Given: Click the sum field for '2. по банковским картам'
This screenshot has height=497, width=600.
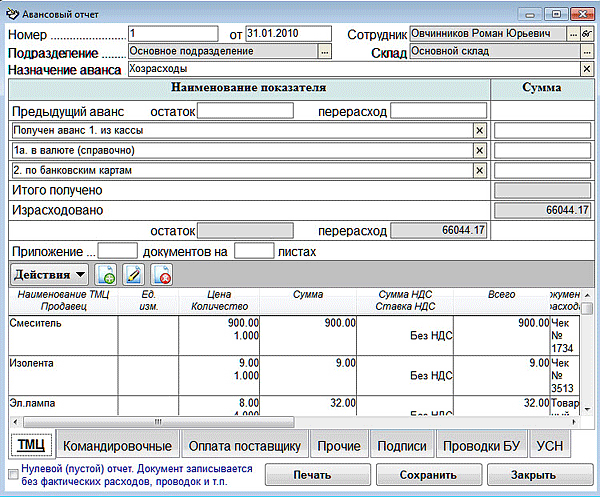Looking at the screenshot, I should [542, 170].
